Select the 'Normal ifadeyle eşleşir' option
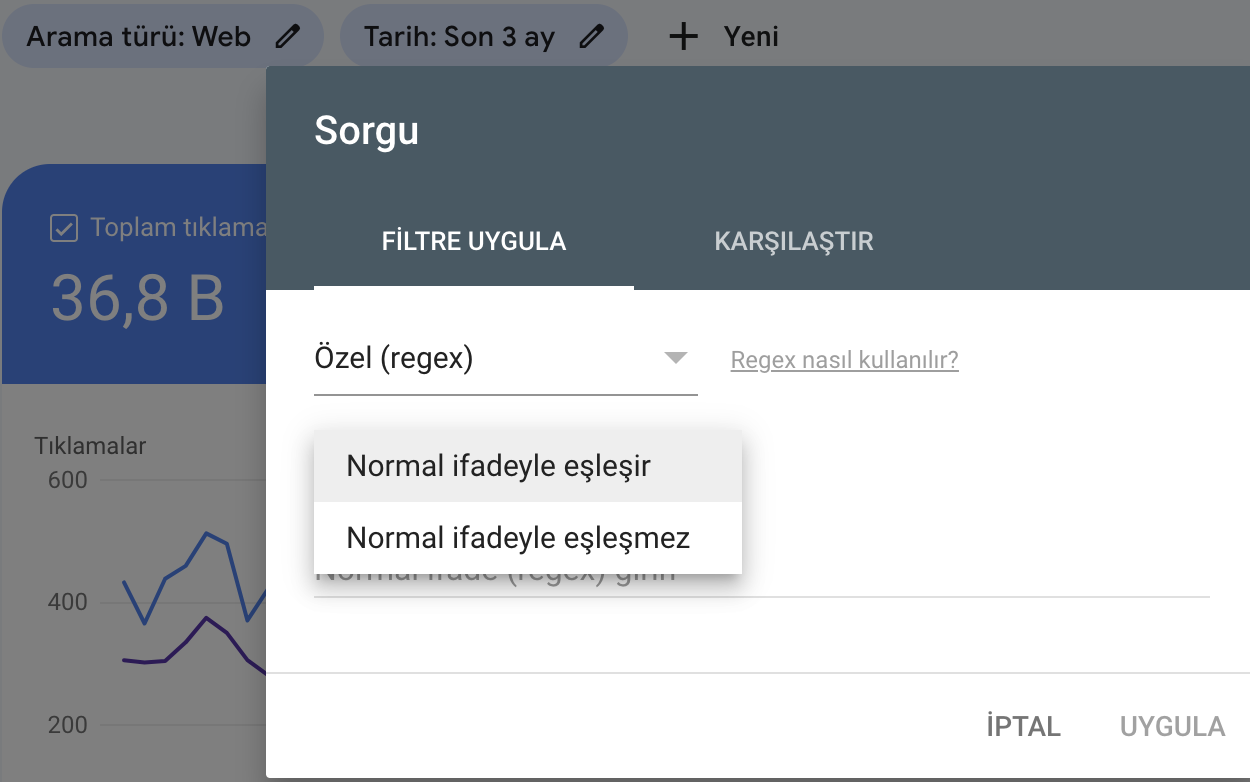The height and width of the screenshot is (782, 1250). [x=497, y=465]
